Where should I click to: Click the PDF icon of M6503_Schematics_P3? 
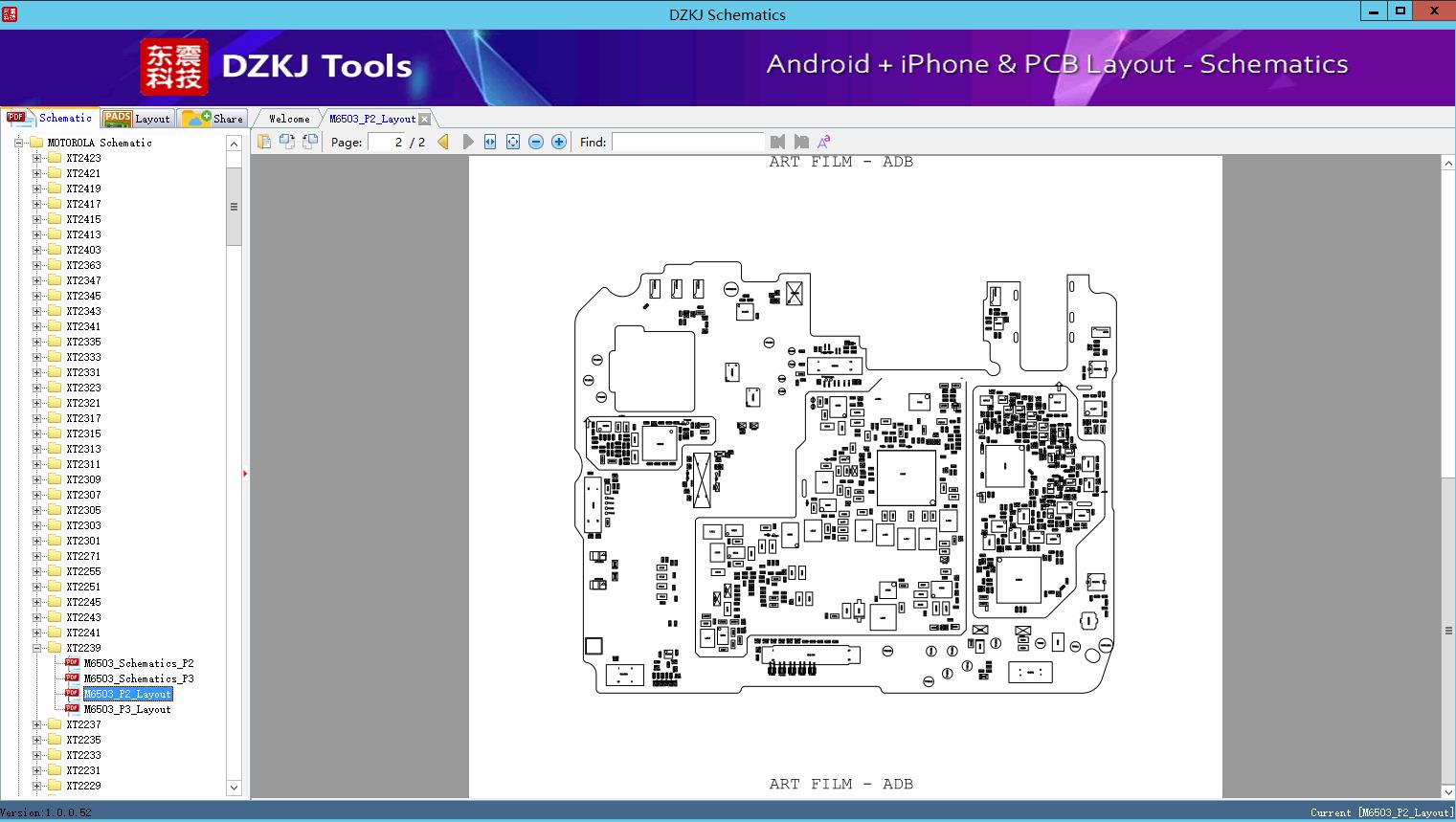(x=72, y=678)
